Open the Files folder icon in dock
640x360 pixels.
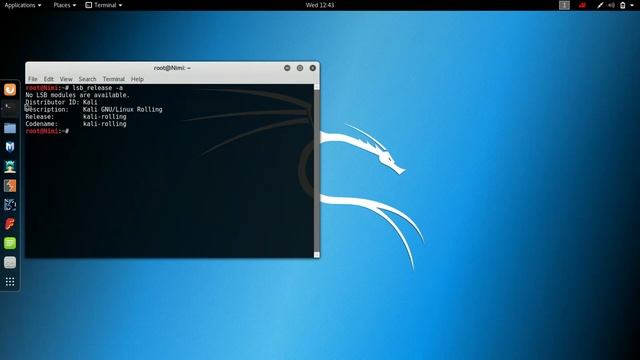[x=10, y=128]
